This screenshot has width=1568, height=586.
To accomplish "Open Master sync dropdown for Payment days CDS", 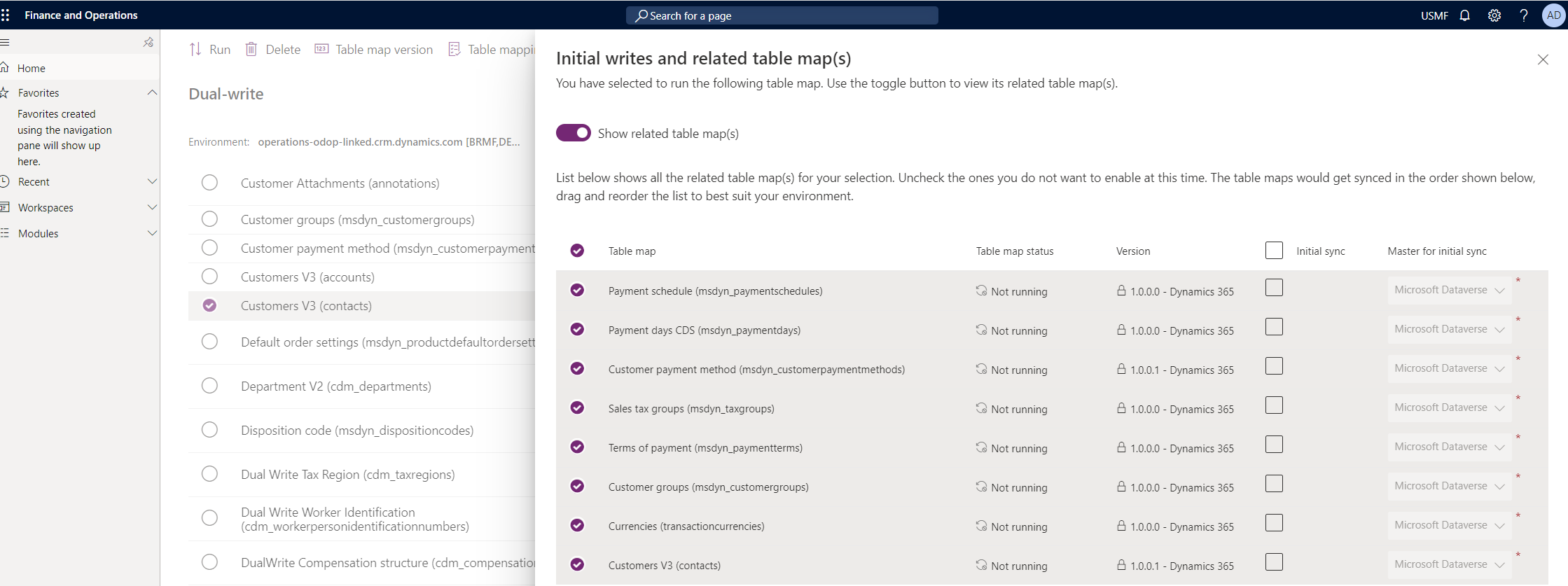I will [x=1449, y=330].
